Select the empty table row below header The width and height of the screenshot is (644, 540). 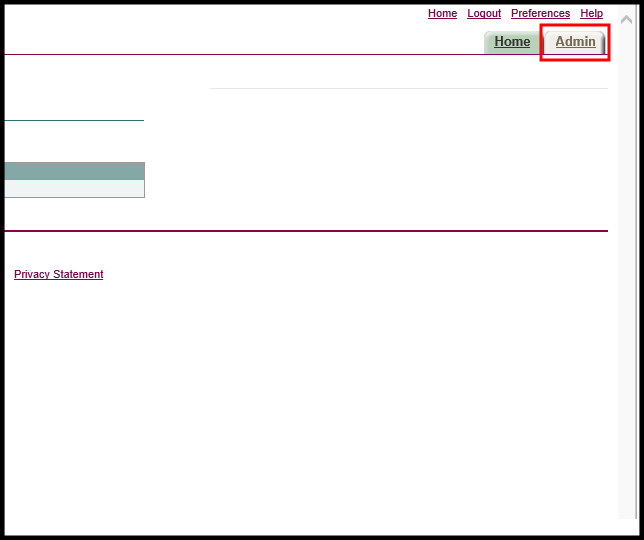74,189
